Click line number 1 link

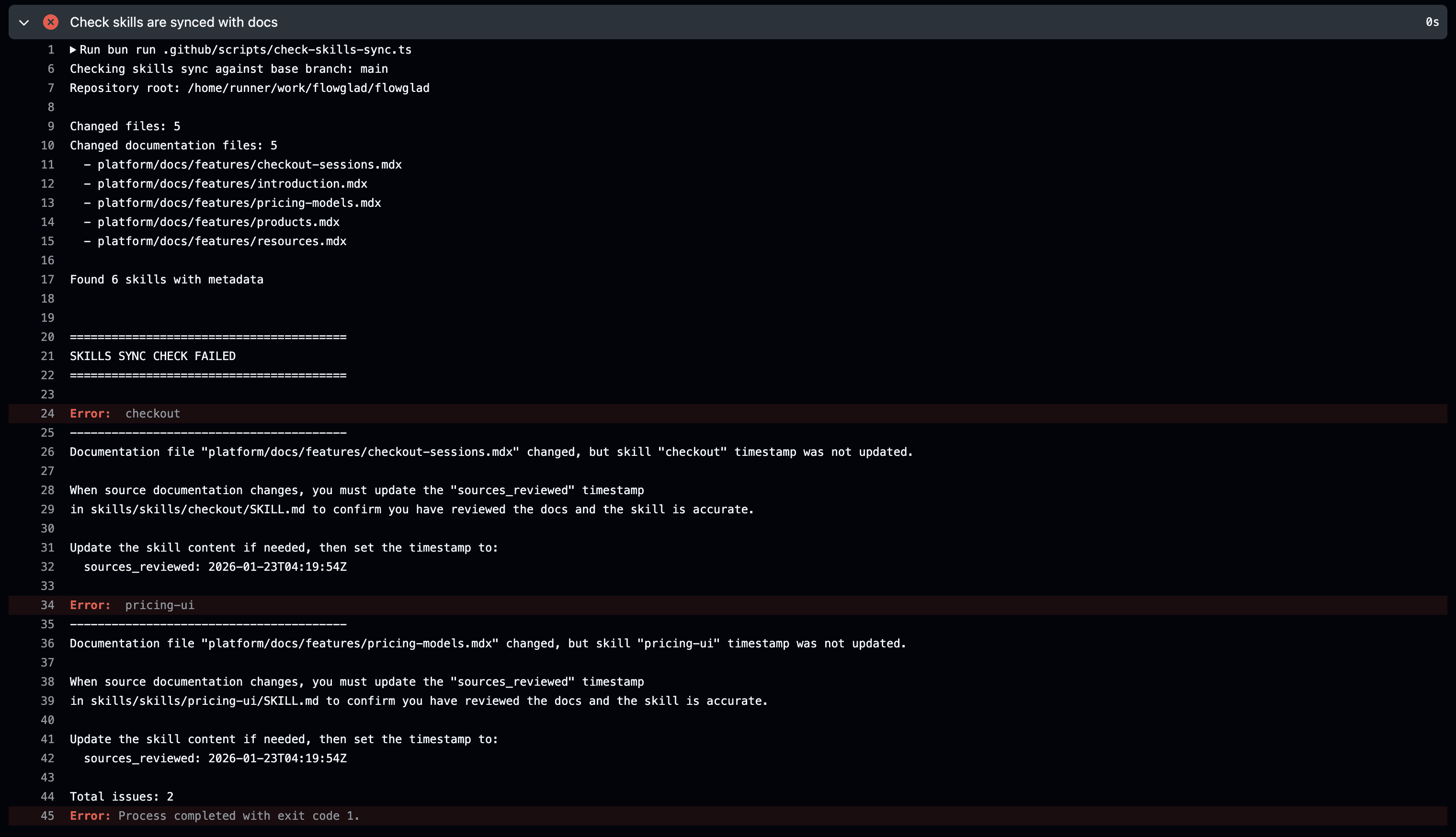pyautogui.click(x=51, y=50)
